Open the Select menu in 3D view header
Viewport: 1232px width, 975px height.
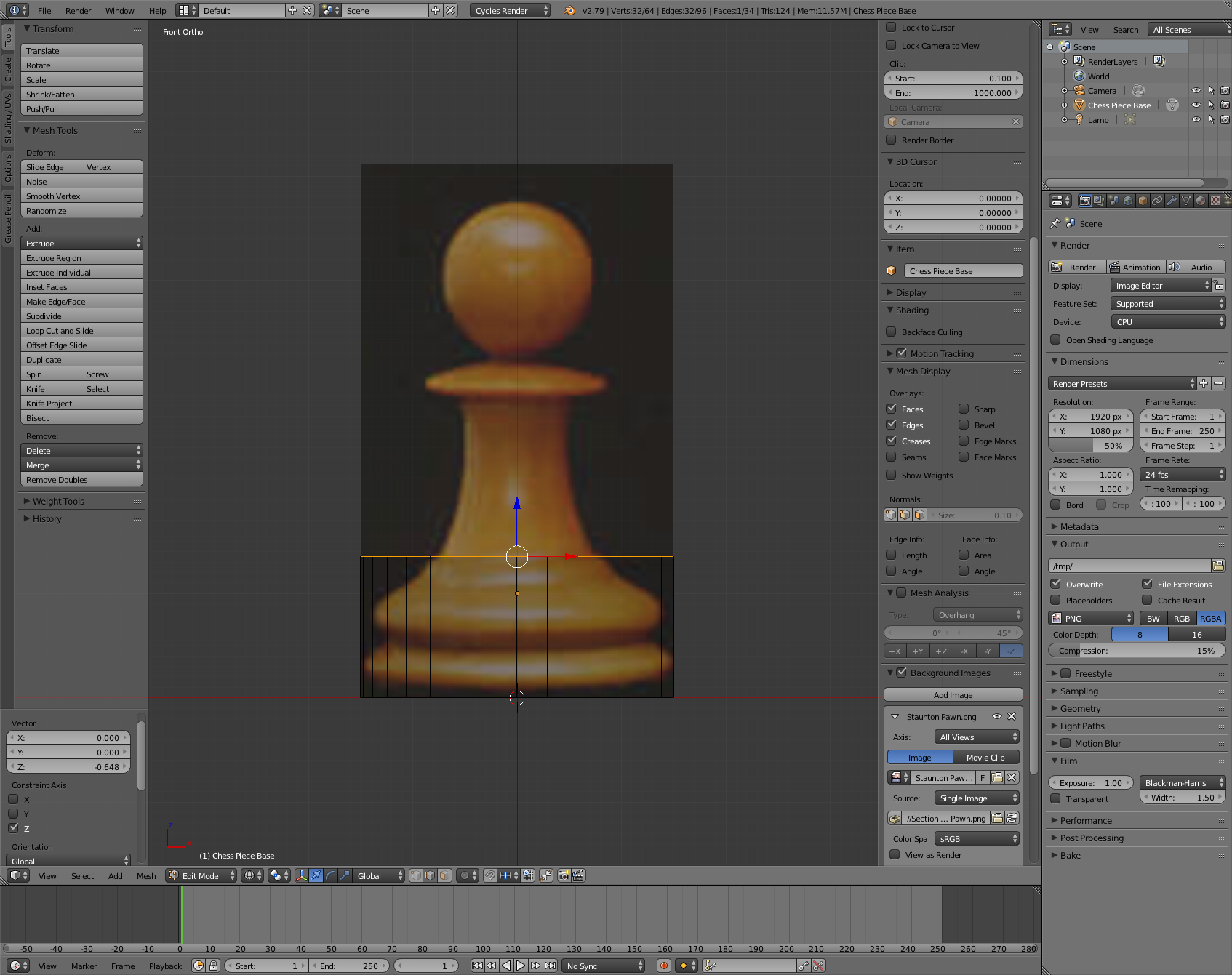82,875
